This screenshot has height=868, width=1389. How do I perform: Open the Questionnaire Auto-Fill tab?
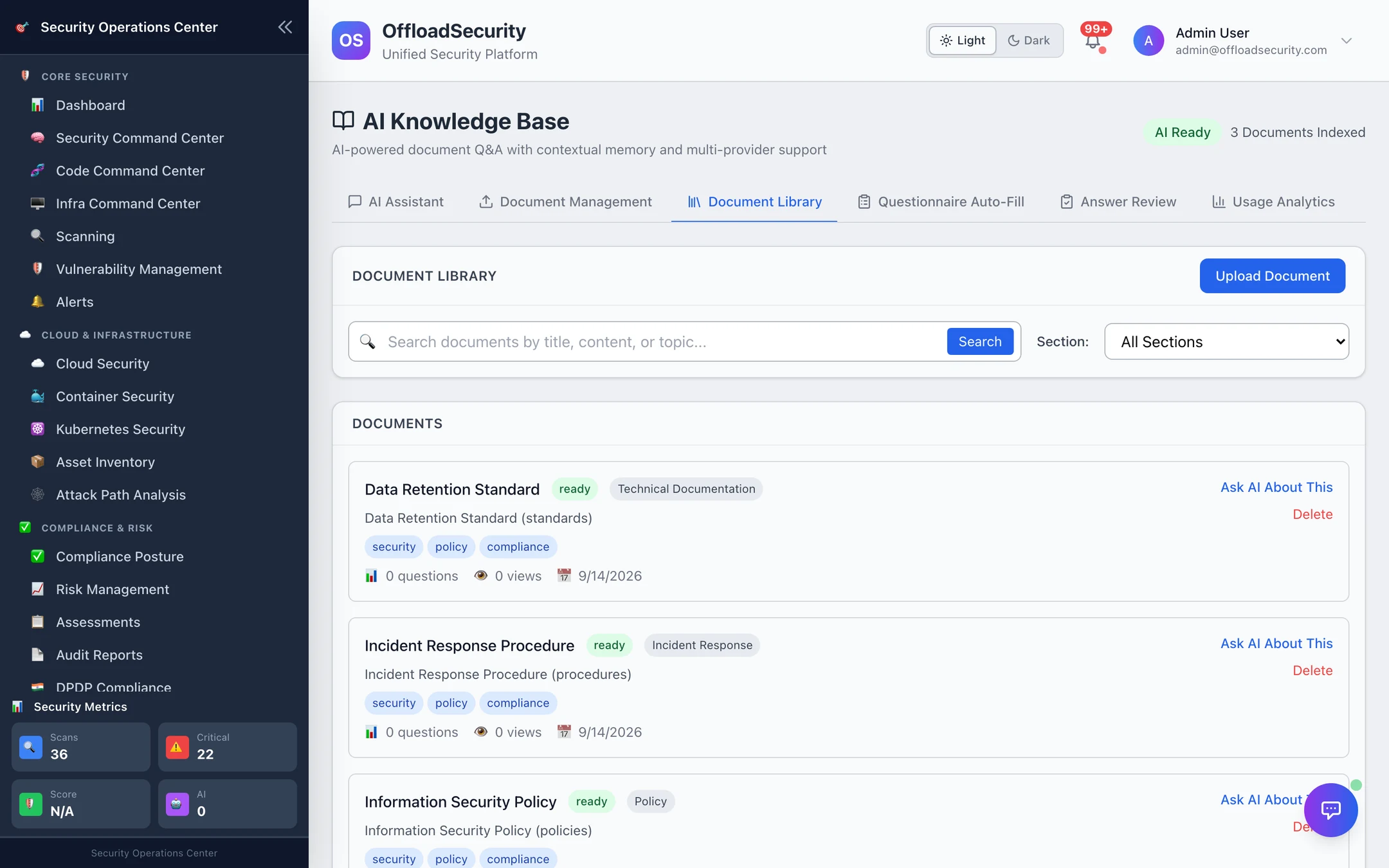pyautogui.click(x=941, y=202)
